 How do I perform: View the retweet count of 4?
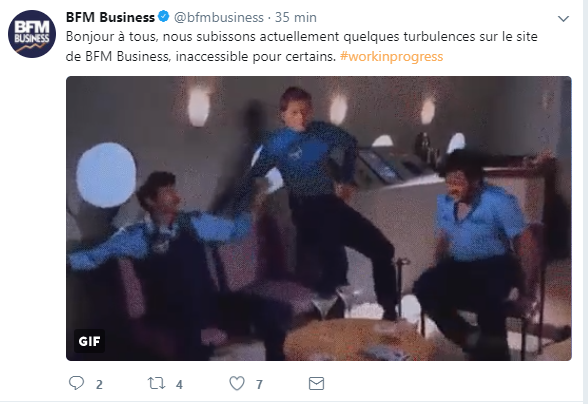point(179,384)
